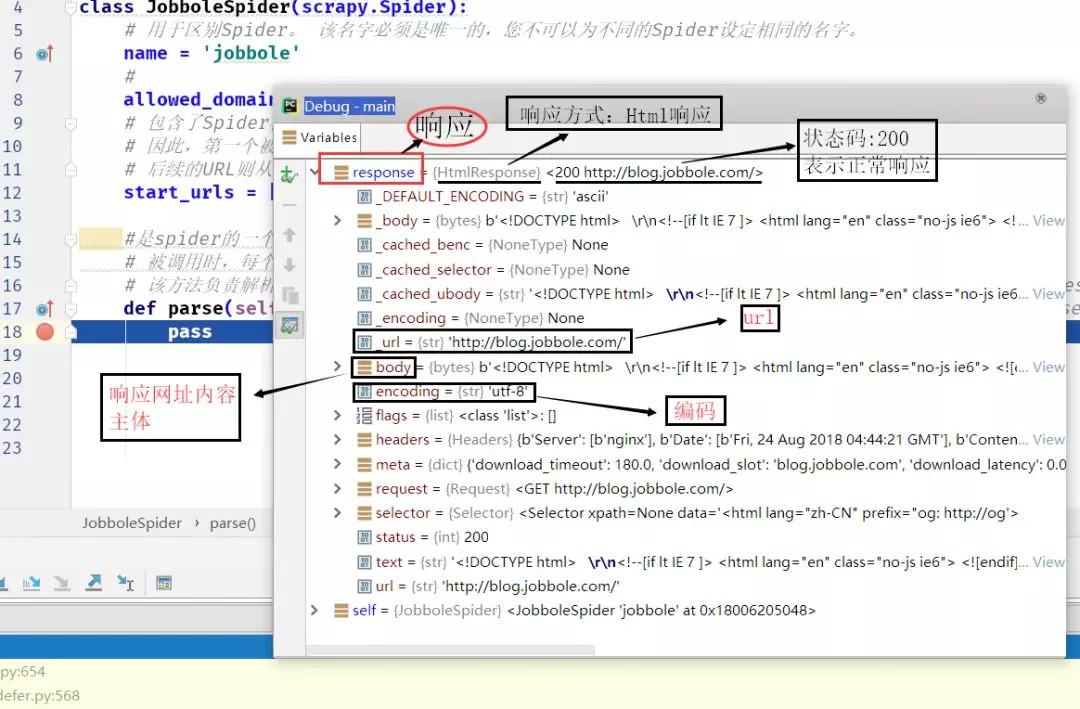Click the list icon beside flags variable
The image size is (1080, 709).
tap(364, 415)
